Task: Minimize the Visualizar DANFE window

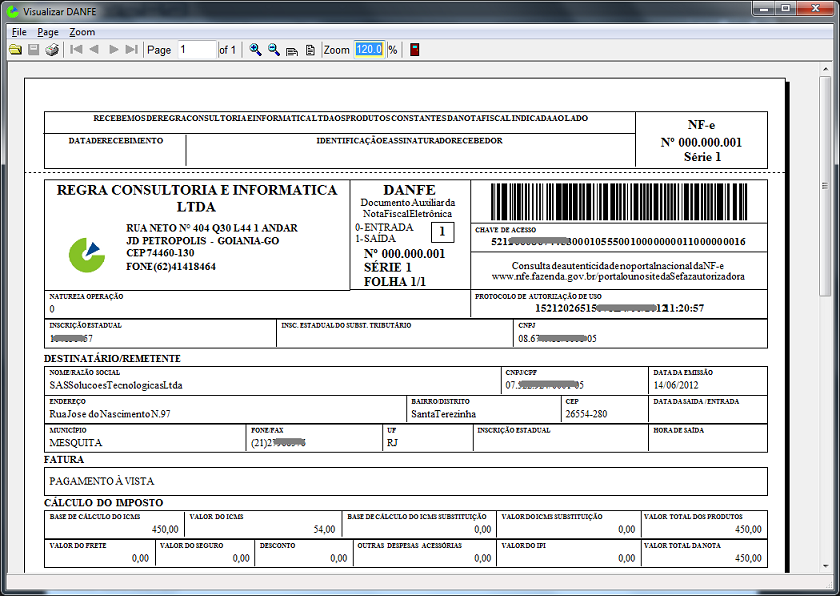Action: (x=764, y=9)
